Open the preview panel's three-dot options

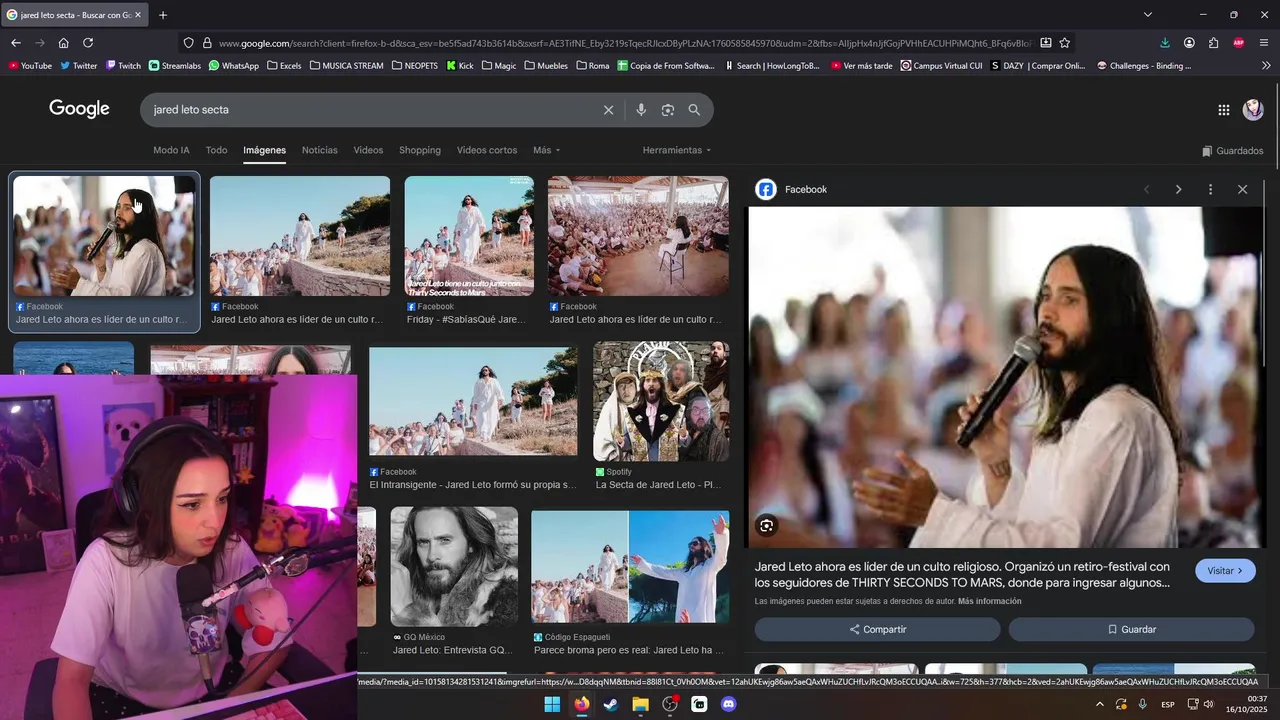click(x=1210, y=189)
